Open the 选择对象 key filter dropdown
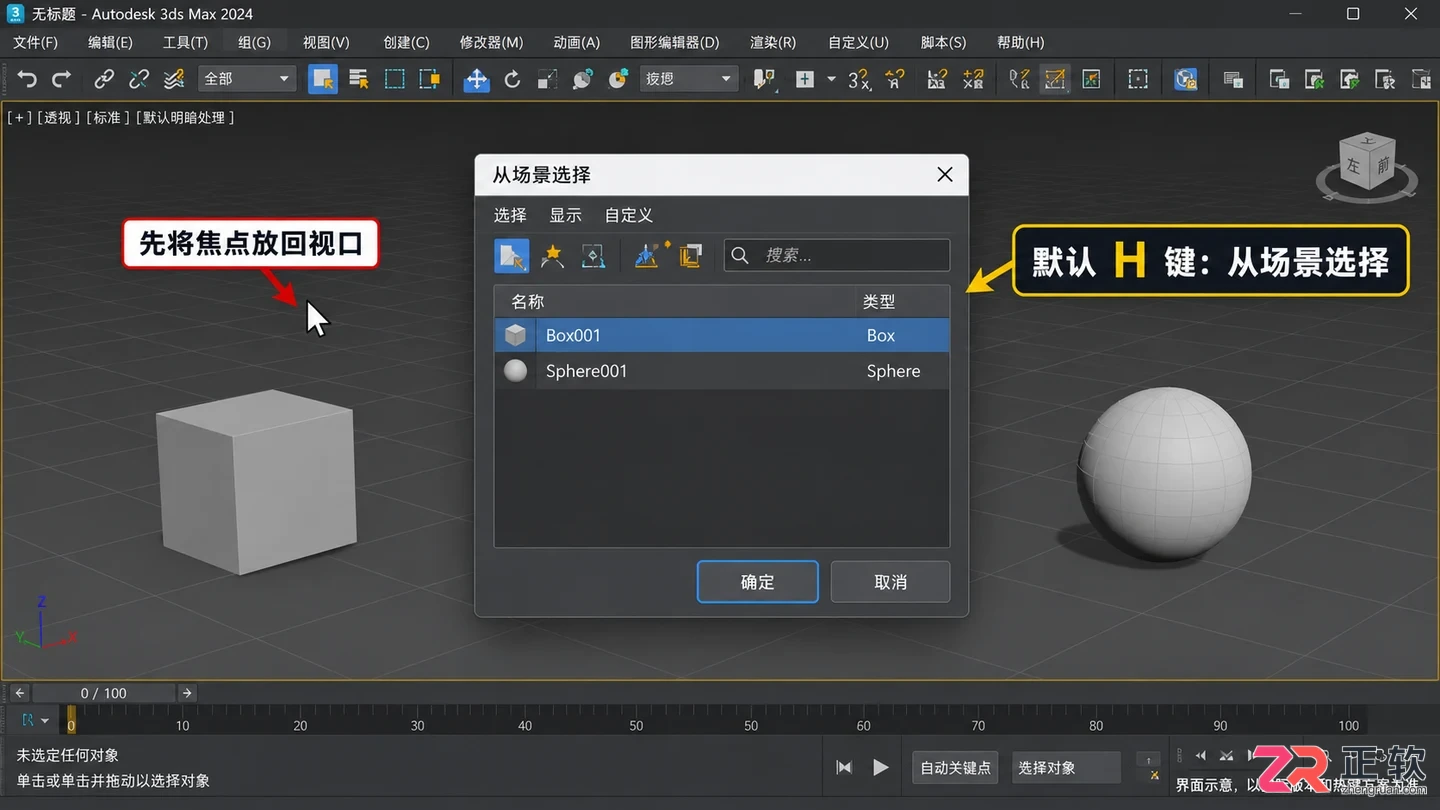This screenshot has width=1440, height=810. (x=1066, y=768)
